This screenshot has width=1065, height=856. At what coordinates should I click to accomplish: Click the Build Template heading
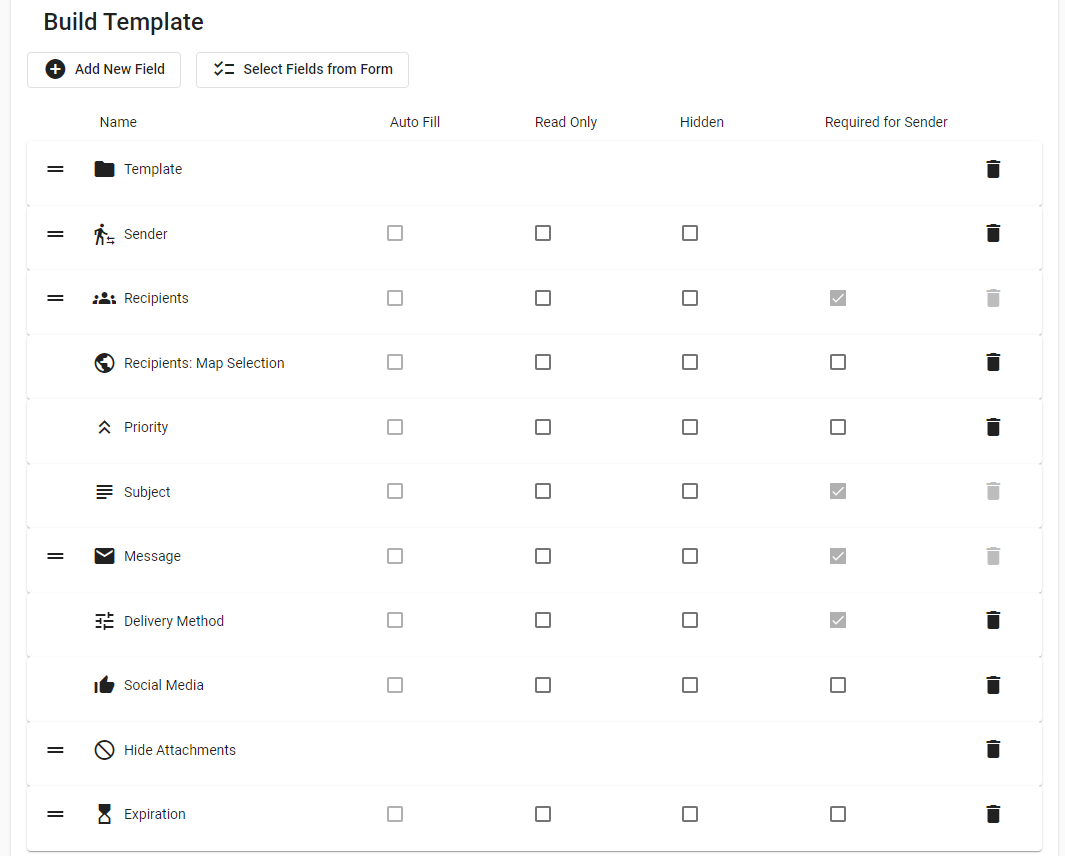tap(124, 22)
